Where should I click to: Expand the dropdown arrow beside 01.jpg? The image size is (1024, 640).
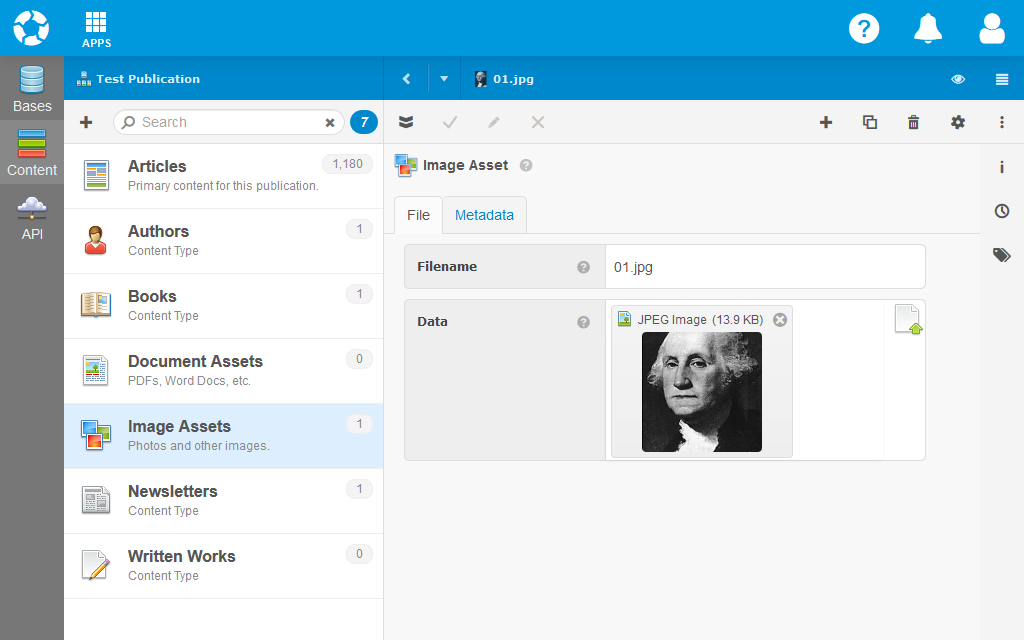[x=444, y=79]
